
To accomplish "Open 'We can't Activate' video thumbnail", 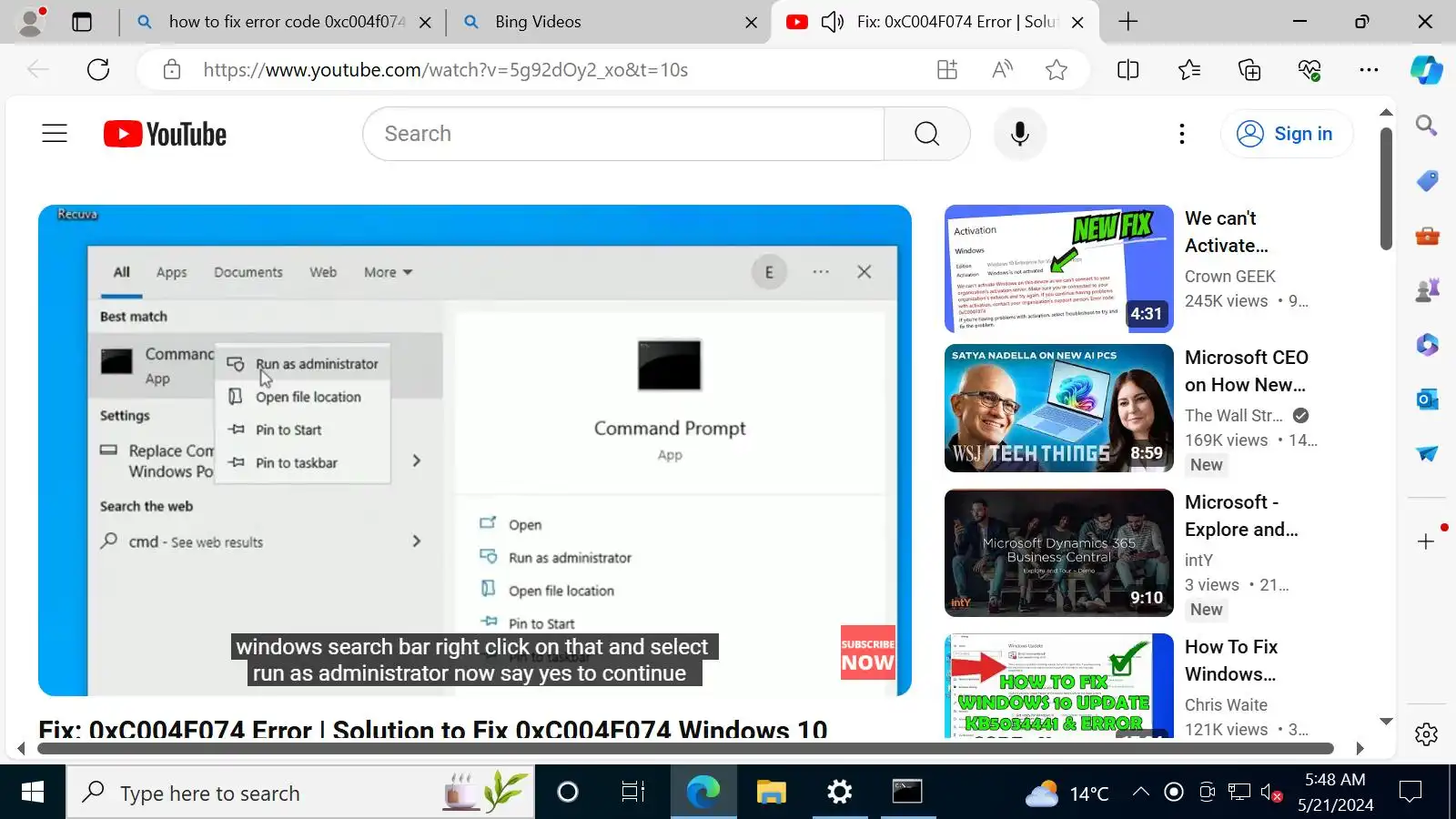I will click(1058, 268).
